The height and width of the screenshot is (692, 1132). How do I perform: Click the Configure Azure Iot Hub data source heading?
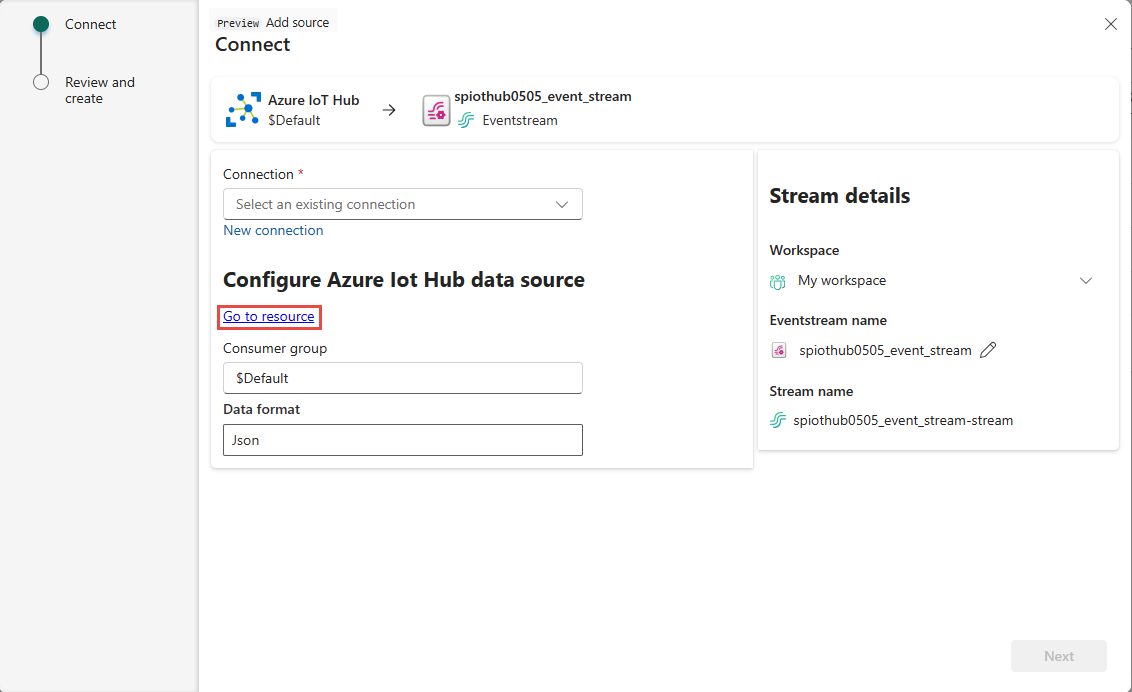point(404,280)
